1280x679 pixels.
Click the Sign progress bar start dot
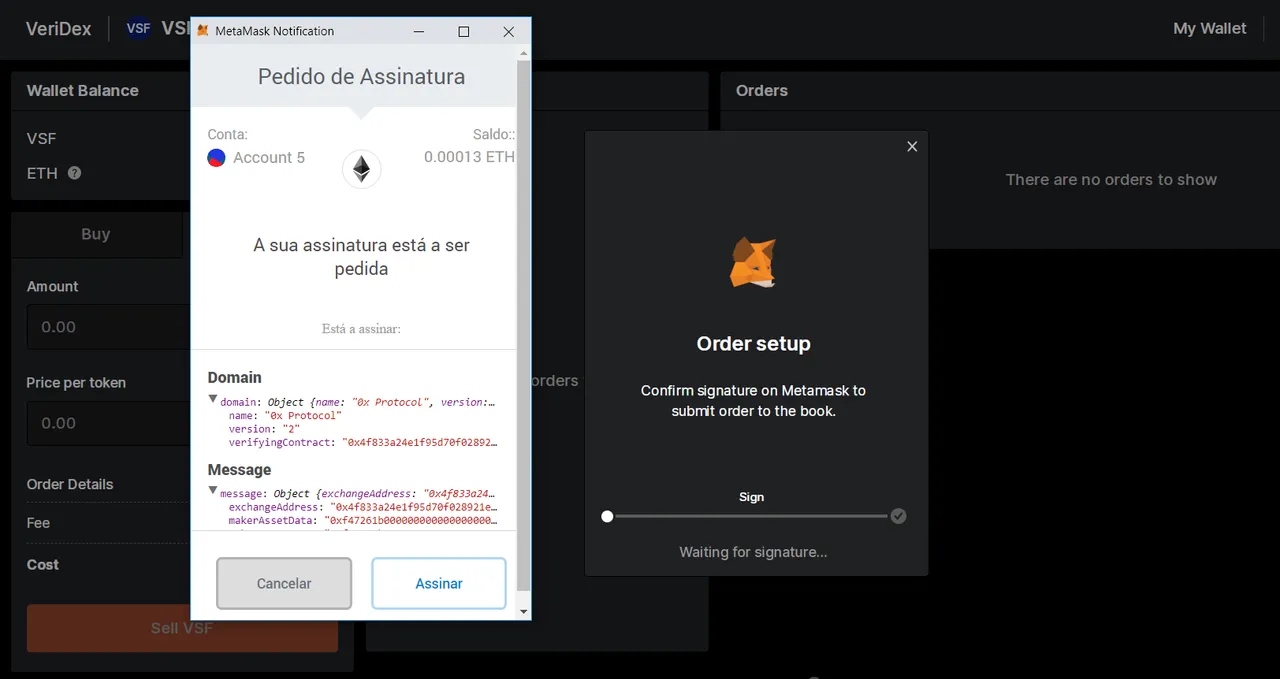click(x=607, y=516)
